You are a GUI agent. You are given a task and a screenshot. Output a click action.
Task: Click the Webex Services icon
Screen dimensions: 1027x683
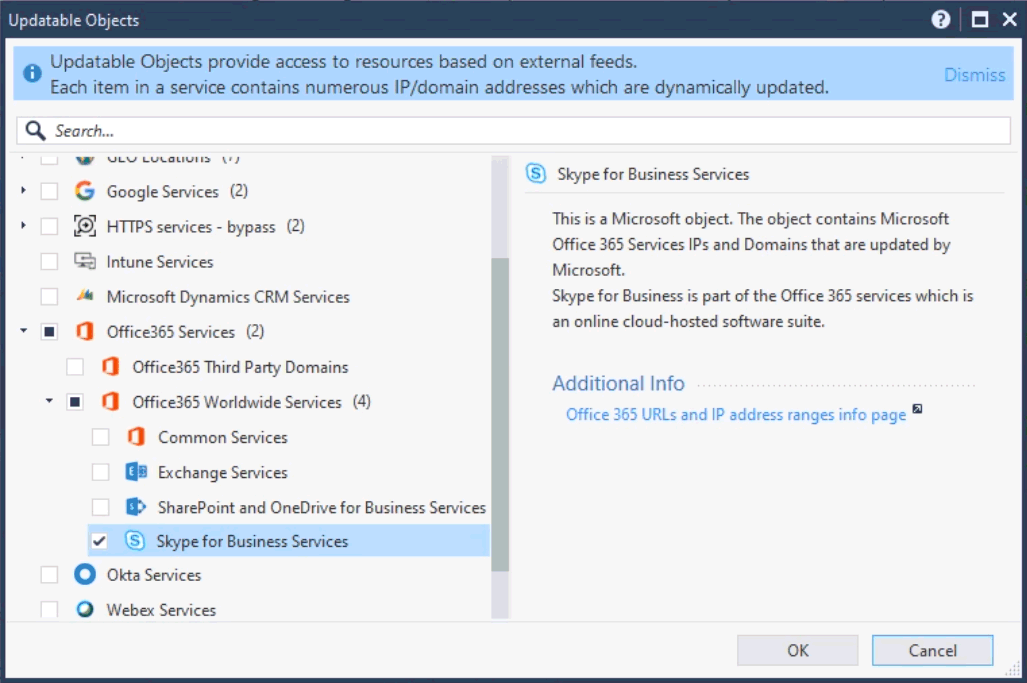pos(84,610)
